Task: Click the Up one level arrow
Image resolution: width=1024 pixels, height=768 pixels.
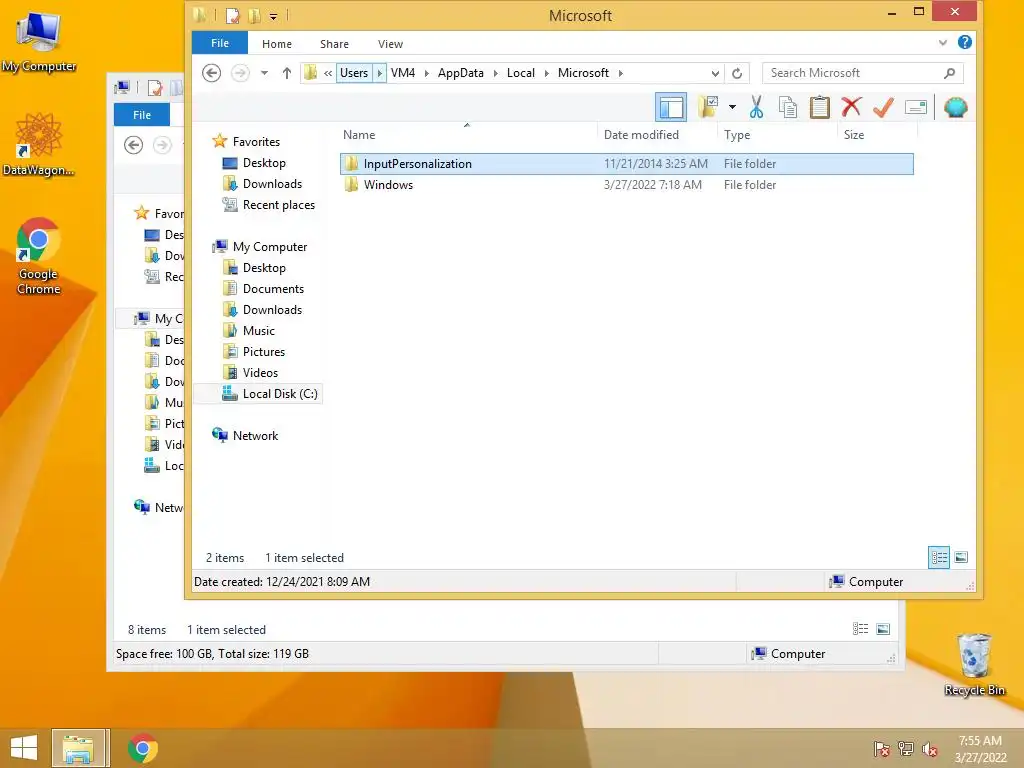Action: [287, 72]
